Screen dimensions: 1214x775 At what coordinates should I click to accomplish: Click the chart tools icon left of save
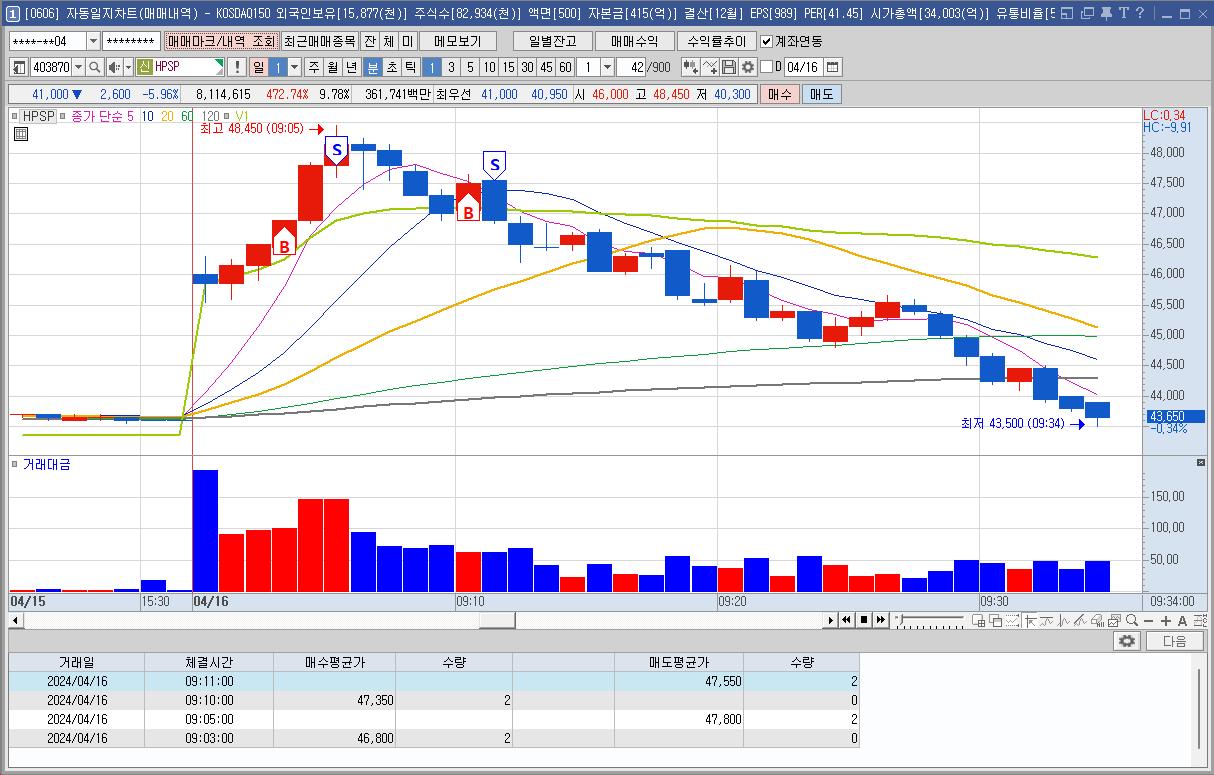click(691, 67)
